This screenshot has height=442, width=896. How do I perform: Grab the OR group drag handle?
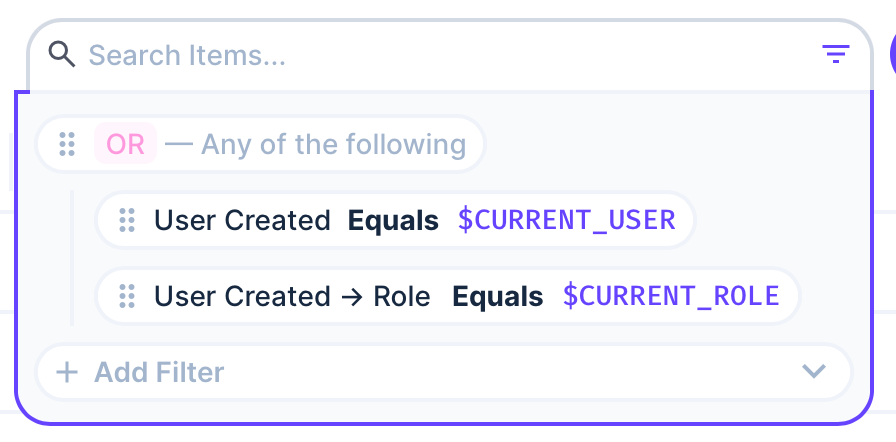(x=67, y=144)
